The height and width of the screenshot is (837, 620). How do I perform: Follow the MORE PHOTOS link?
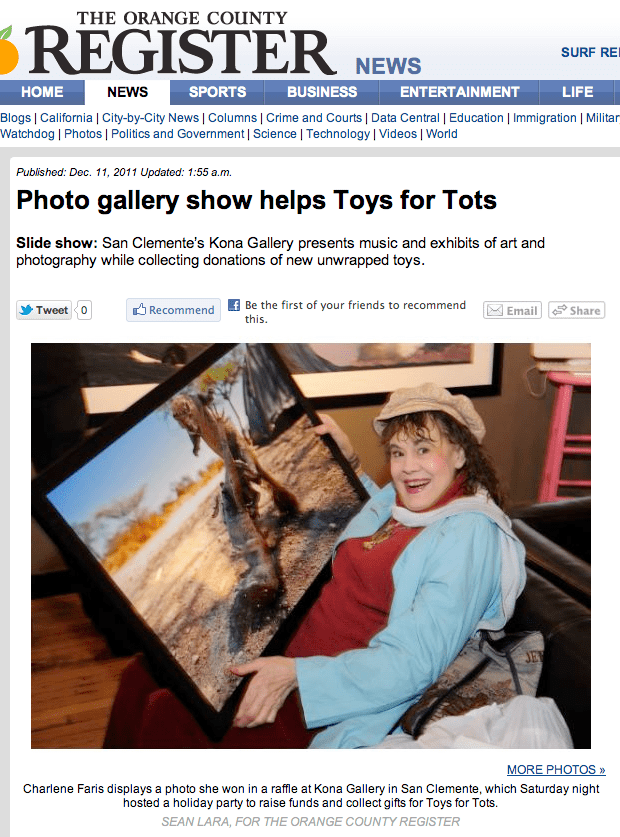tap(556, 770)
